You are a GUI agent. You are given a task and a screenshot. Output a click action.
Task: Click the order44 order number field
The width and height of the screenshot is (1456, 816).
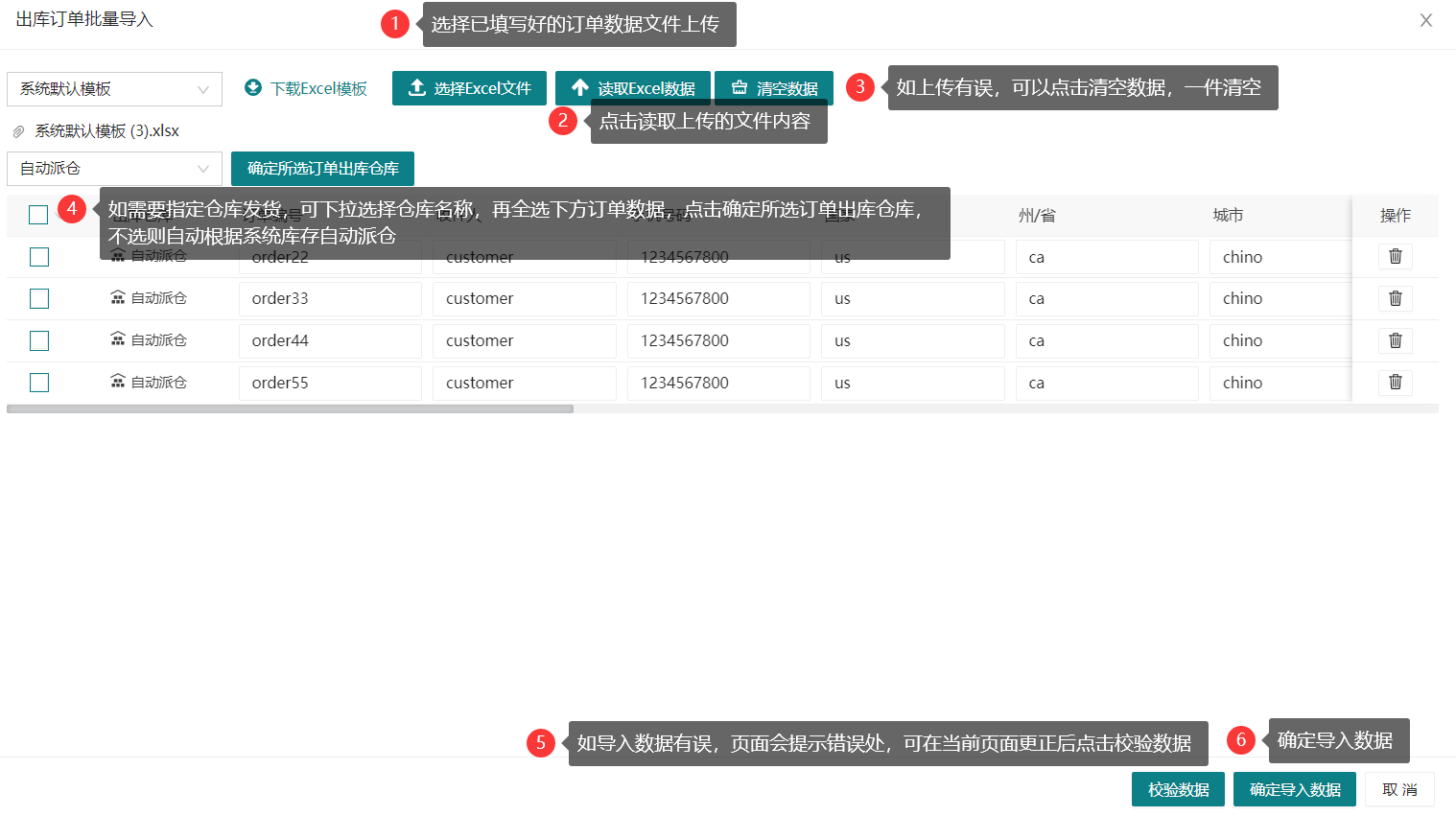coord(330,340)
